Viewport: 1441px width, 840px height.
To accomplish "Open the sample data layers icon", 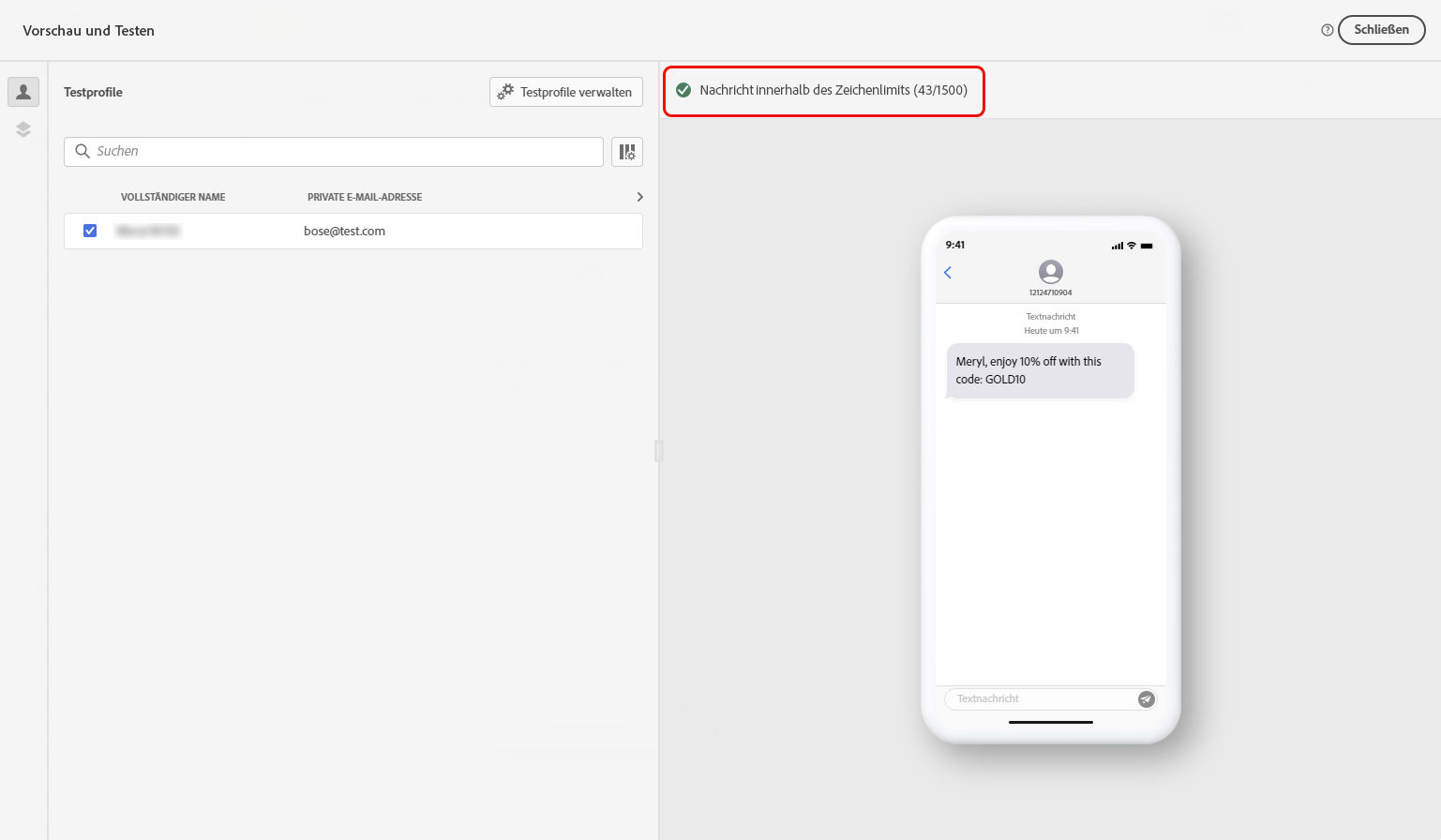I will click(x=23, y=129).
